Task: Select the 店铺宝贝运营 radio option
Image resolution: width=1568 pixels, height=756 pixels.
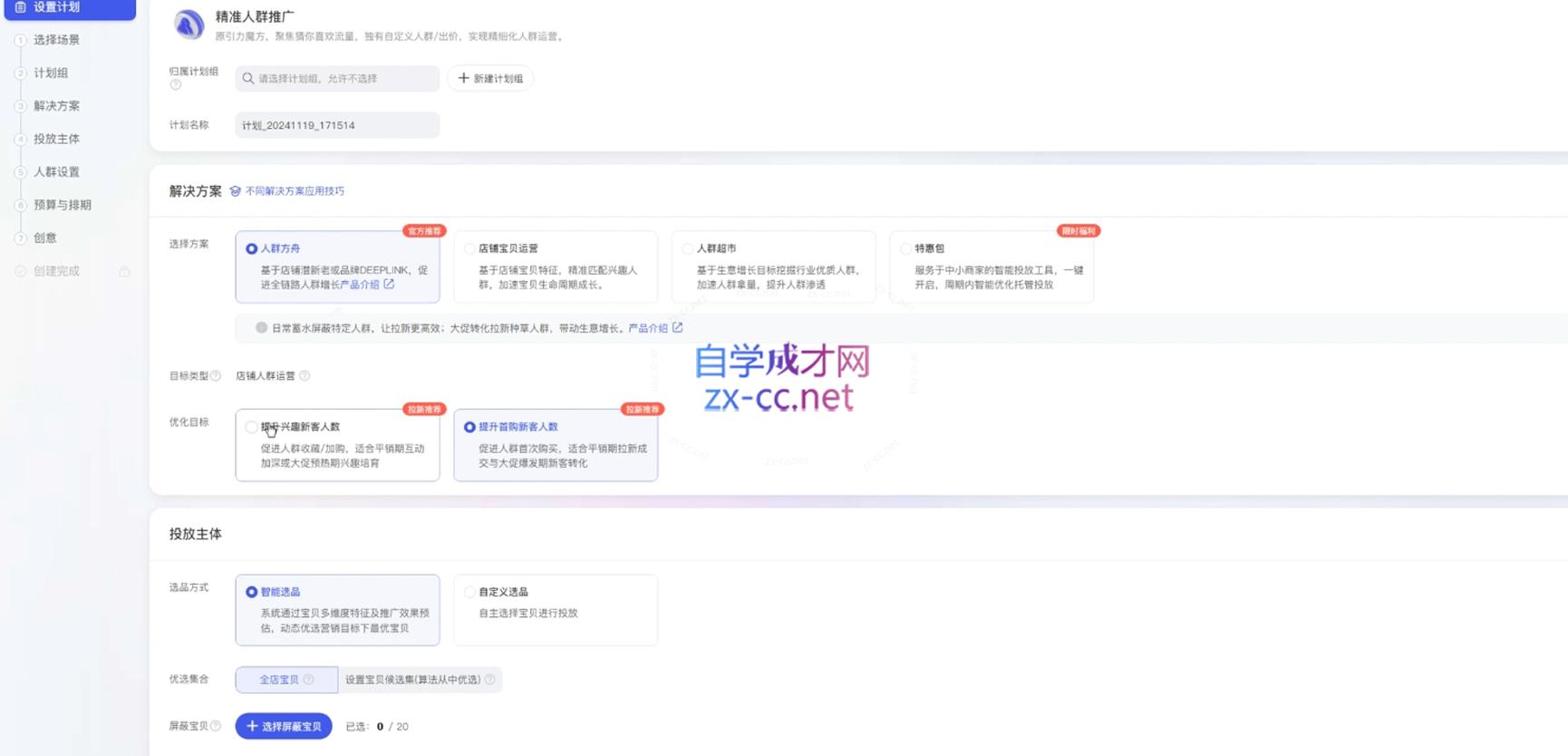Action: pyautogui.click(x=469, y=248)
